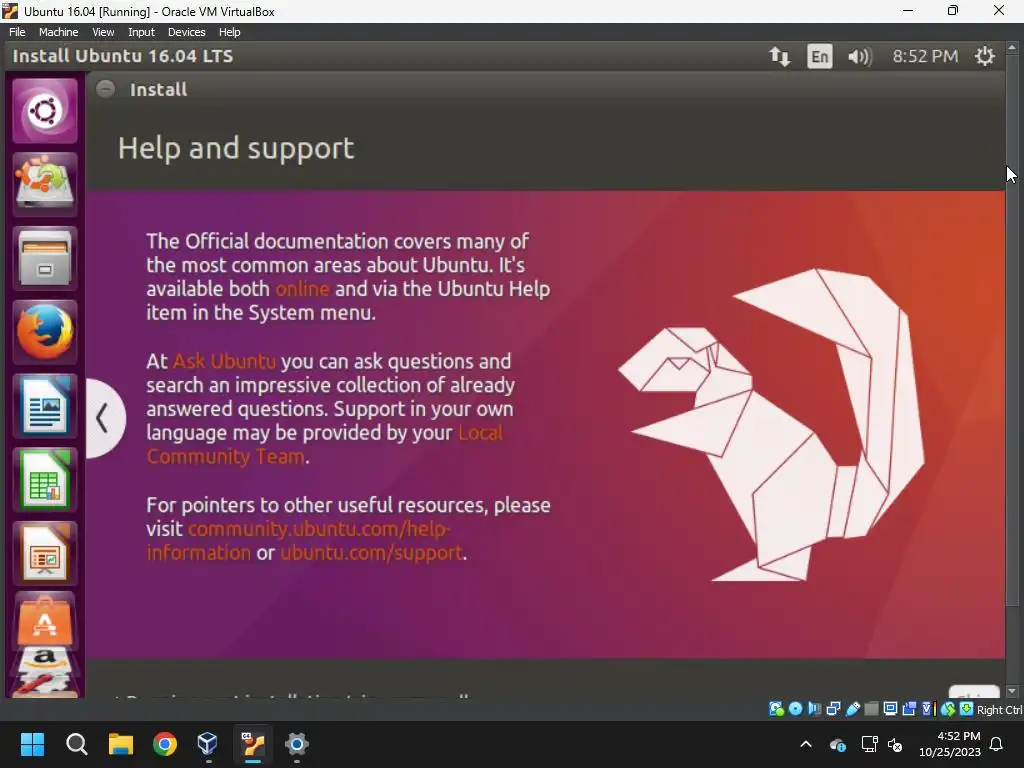This screenshot has width=1024, height=768.
Task: Open the sound volume indicator
Action: (859, 57)
